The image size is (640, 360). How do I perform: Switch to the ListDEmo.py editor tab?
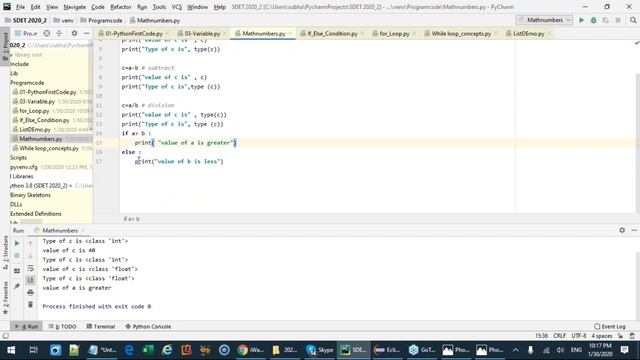click(529, 33)
